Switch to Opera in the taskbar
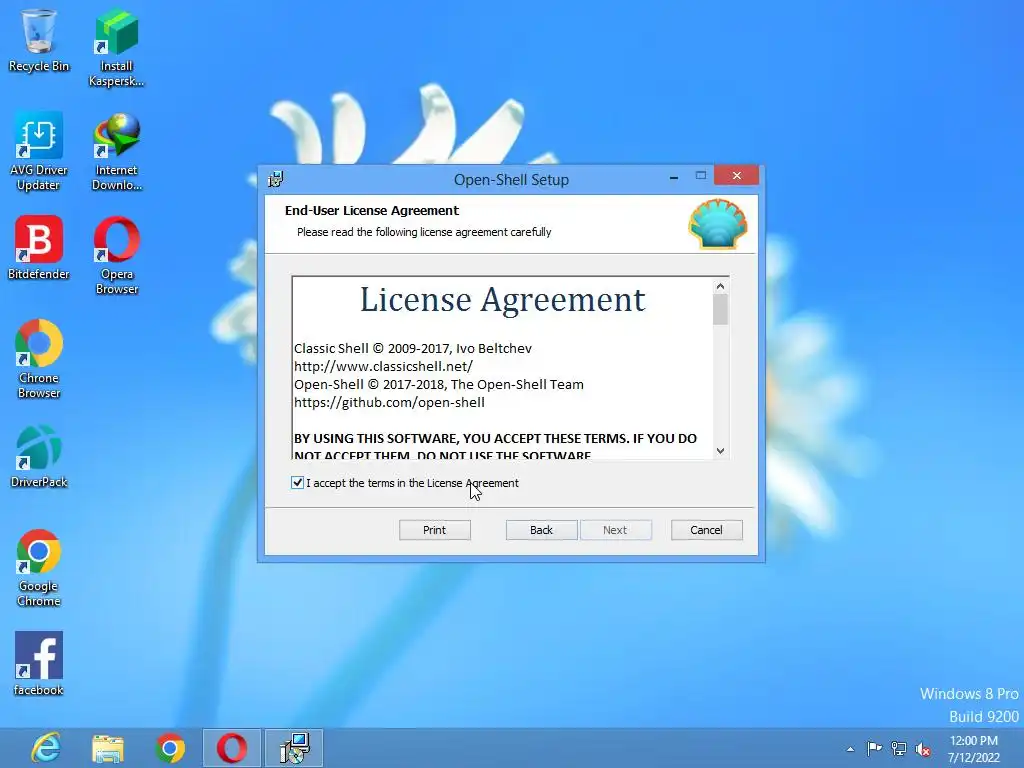1024x768 pixels. [x=231, y=748]
